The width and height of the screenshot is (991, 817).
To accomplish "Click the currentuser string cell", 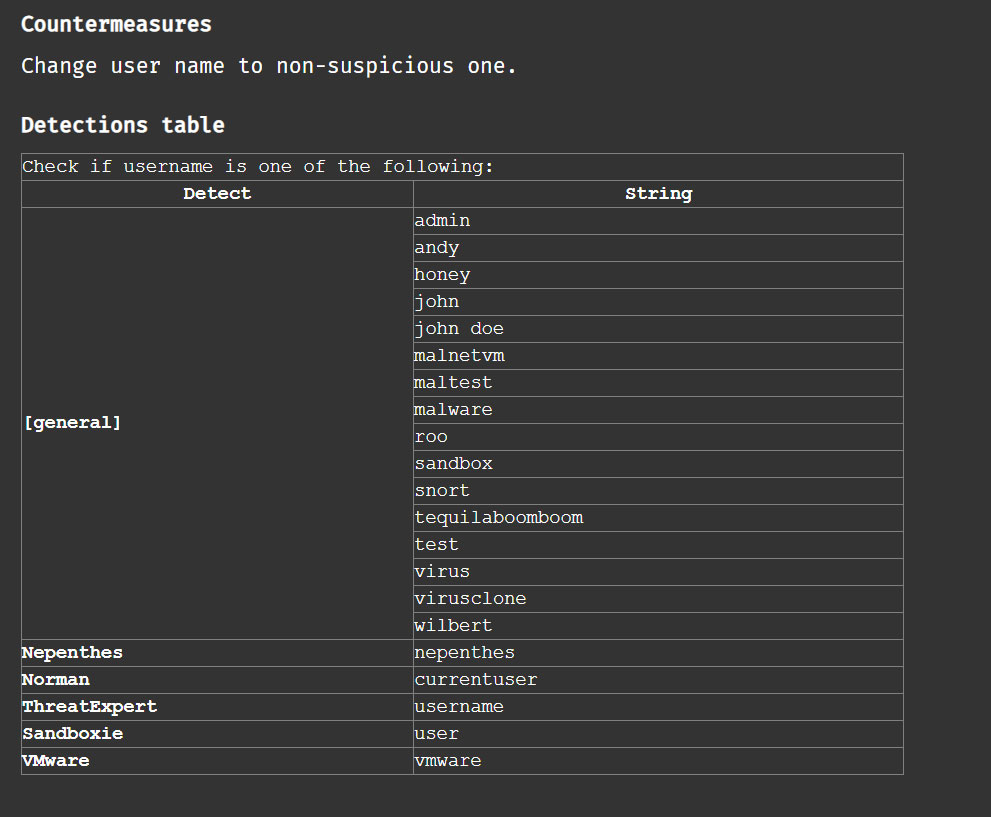I will [x=658, y=680].
